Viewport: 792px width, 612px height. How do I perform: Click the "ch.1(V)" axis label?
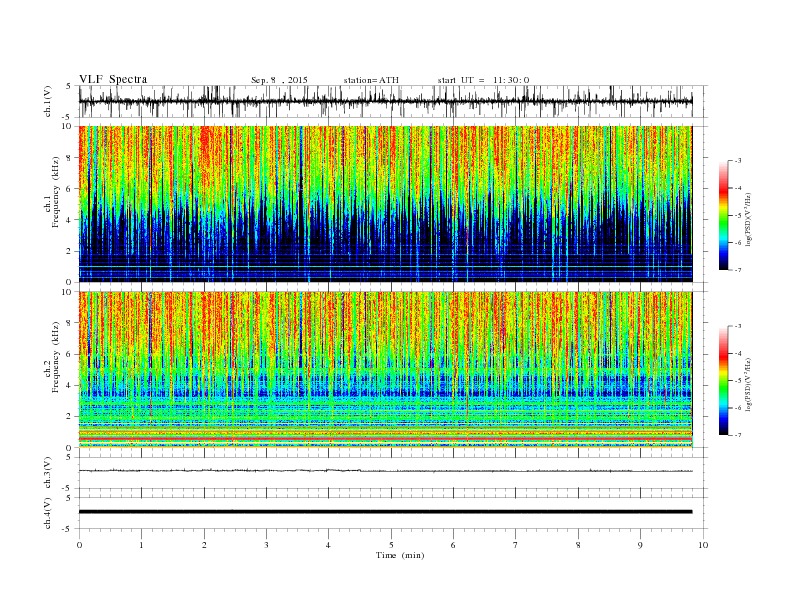coord(48,102)
